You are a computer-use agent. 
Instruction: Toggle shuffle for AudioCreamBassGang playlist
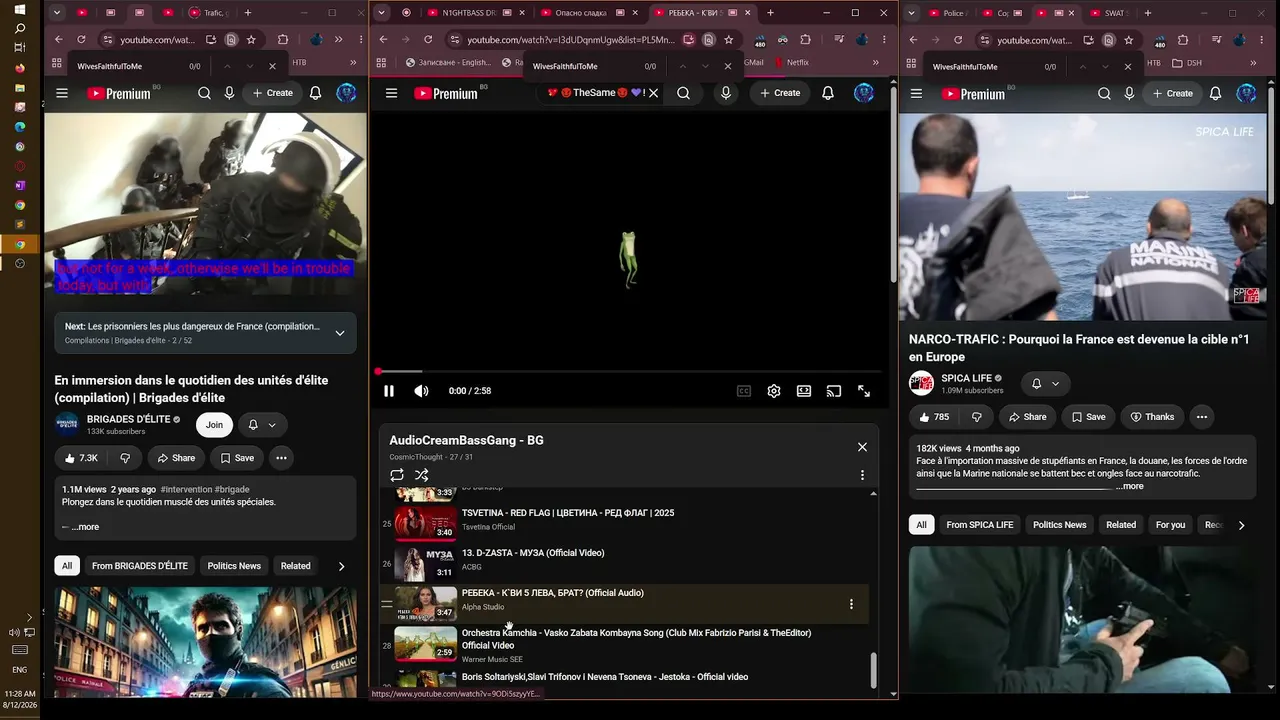tap(422, 475)
